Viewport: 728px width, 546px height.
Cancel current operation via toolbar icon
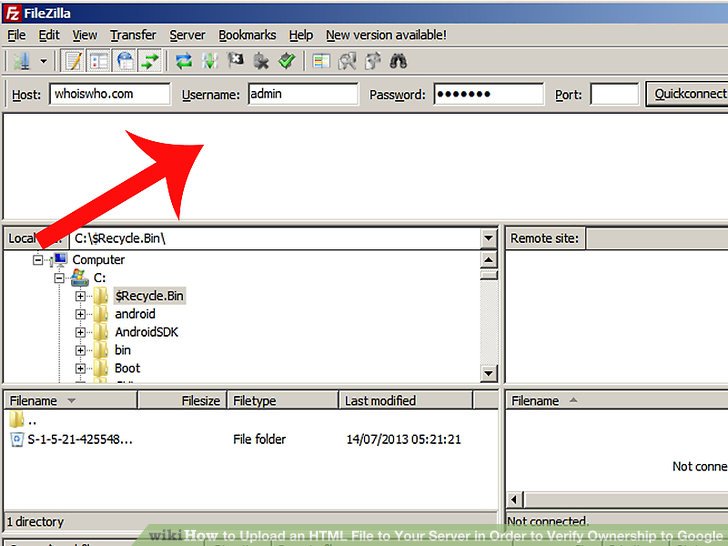(x=236, y=61)
